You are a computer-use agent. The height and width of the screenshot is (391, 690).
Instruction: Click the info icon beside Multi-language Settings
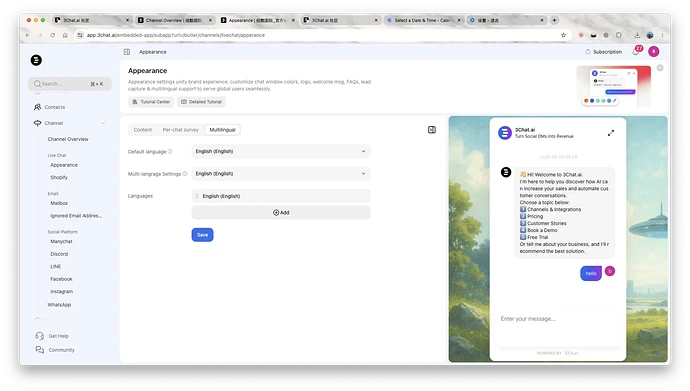[x=185, y=174]
